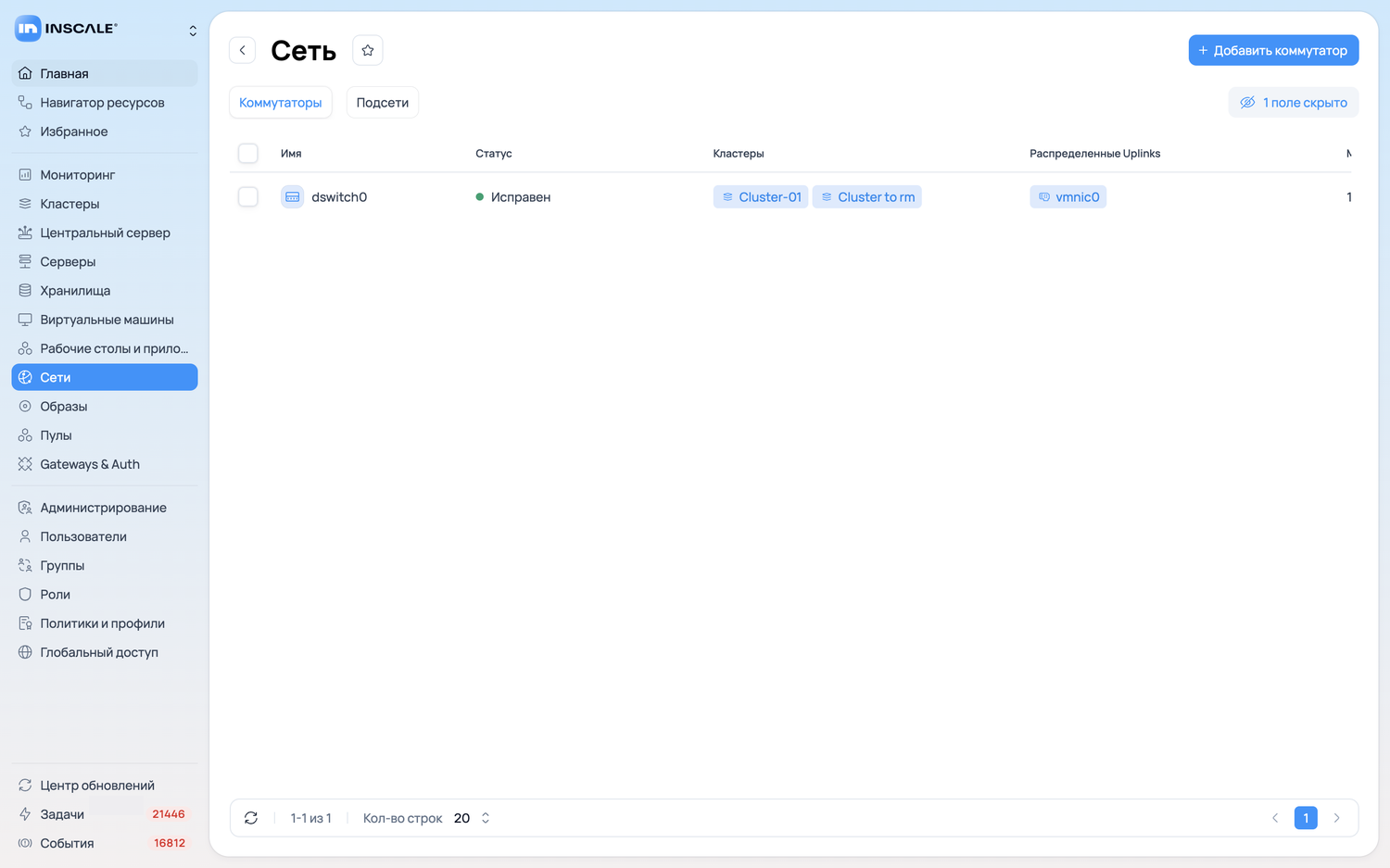Open Политики и профили
This screenshot has width=1390, height=868.
pyautogui.click(x=105, y=623)
